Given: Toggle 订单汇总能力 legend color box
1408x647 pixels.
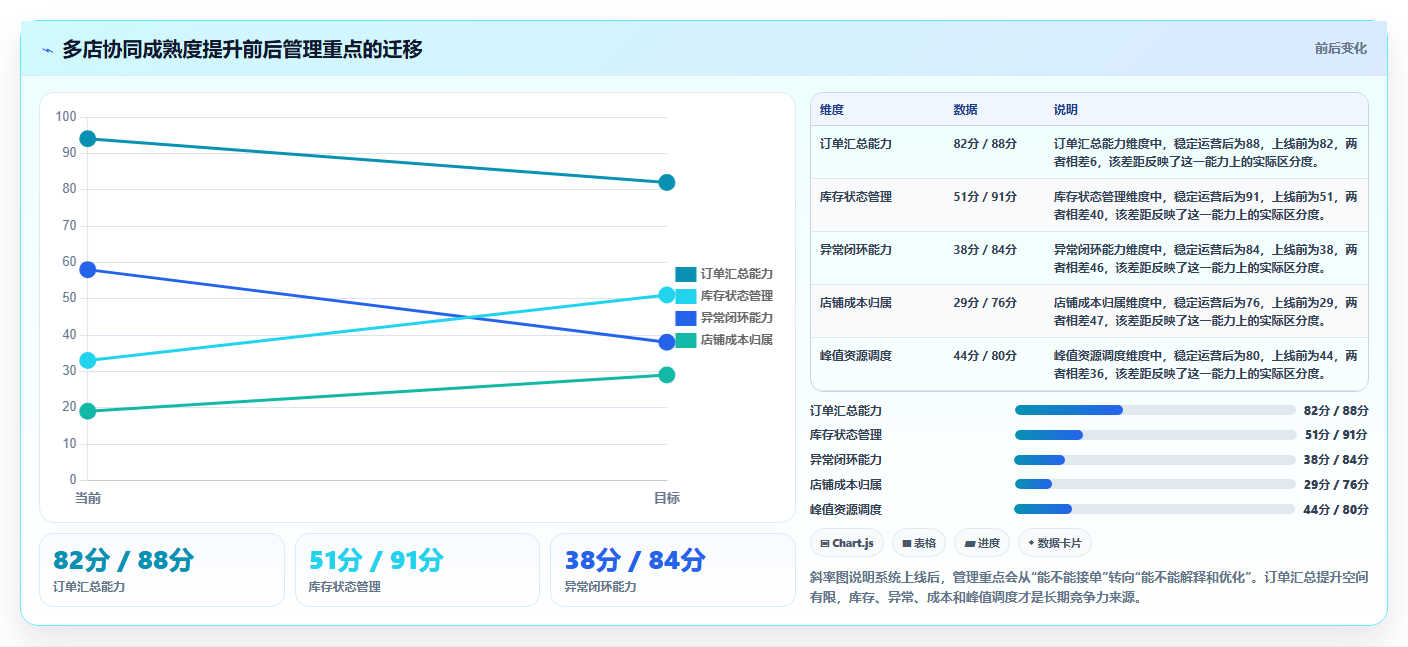Looking at the screenshot, I should tap(686, 274).
